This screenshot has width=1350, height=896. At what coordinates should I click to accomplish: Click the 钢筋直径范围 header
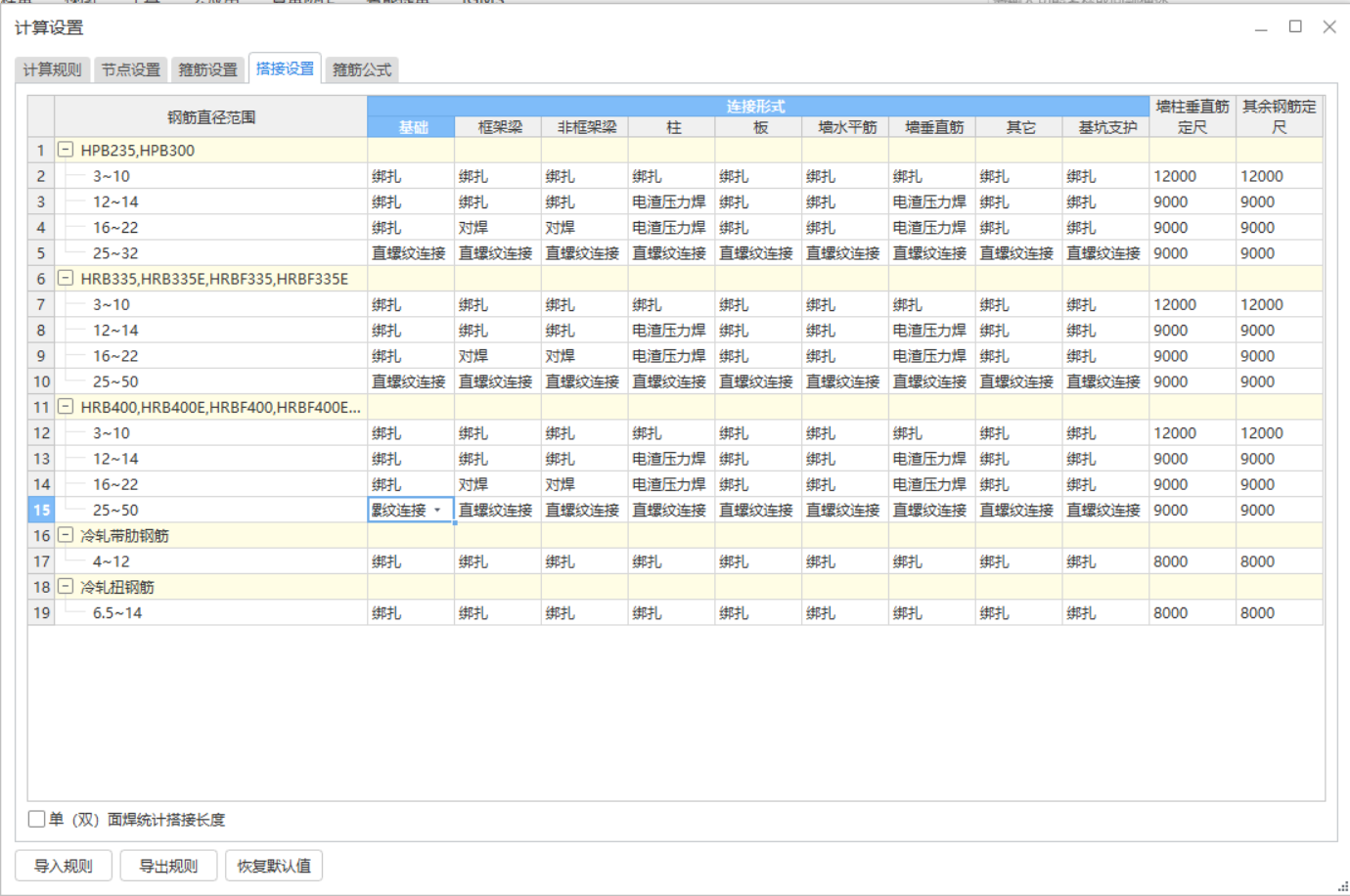pyautogui.click(x=211, y=116)
